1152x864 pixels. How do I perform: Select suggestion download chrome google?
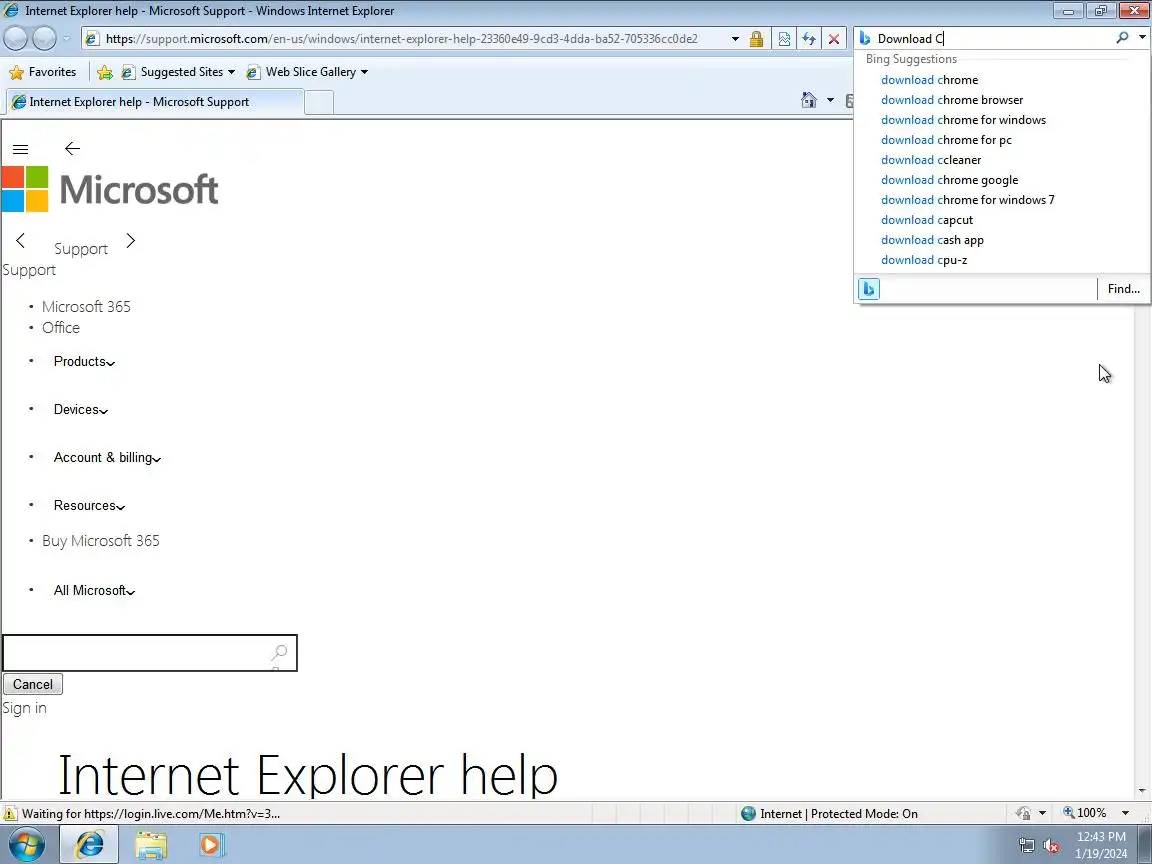[x=949, y=180]
